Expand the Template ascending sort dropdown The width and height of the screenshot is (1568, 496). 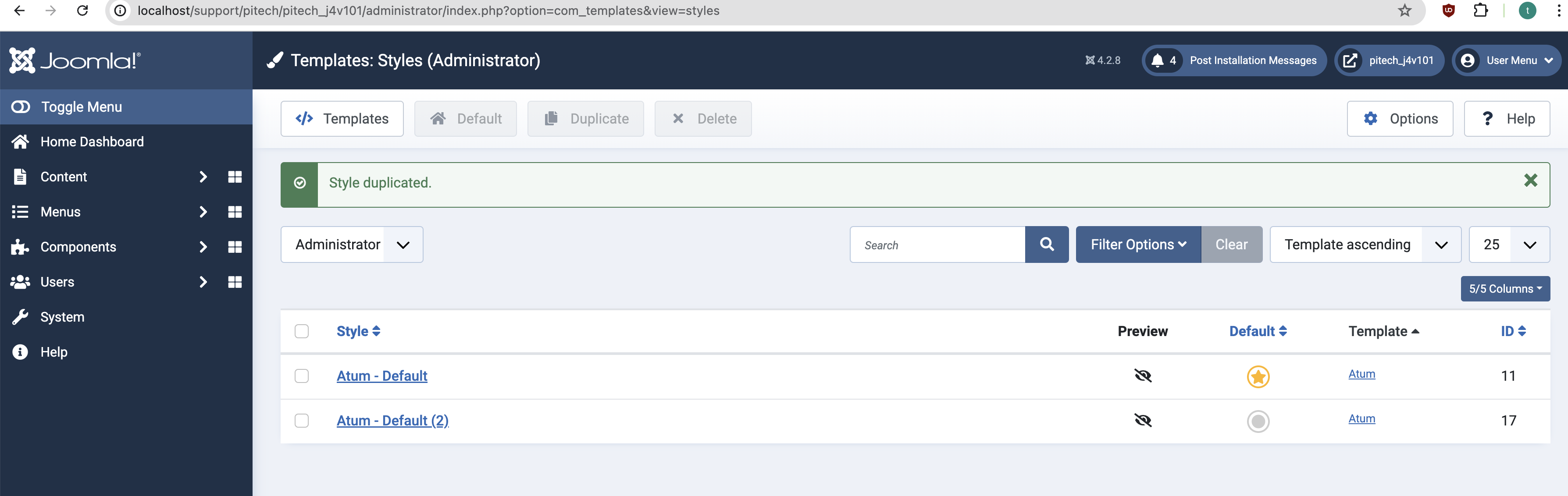1441,244
